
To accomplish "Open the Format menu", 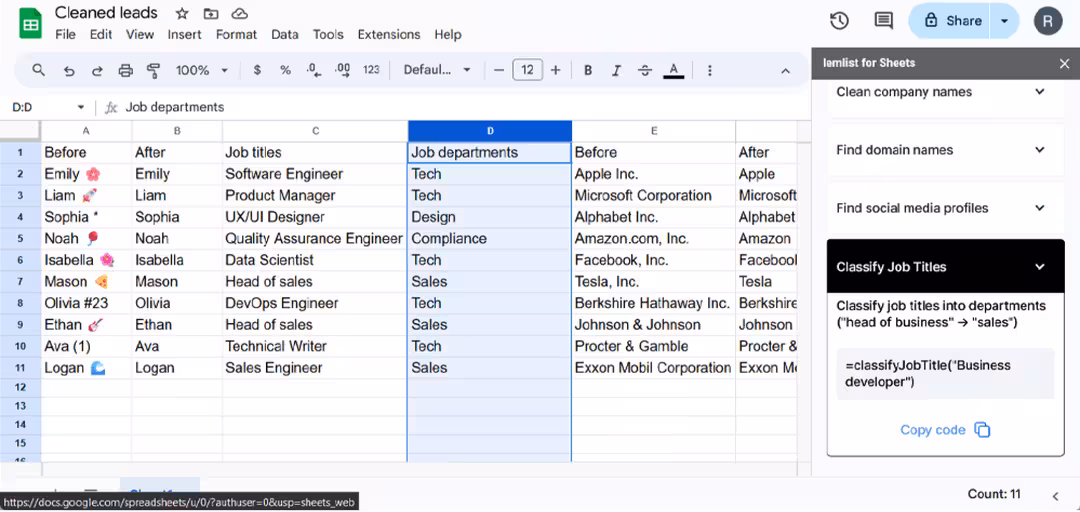I will [x=236, y=34].
